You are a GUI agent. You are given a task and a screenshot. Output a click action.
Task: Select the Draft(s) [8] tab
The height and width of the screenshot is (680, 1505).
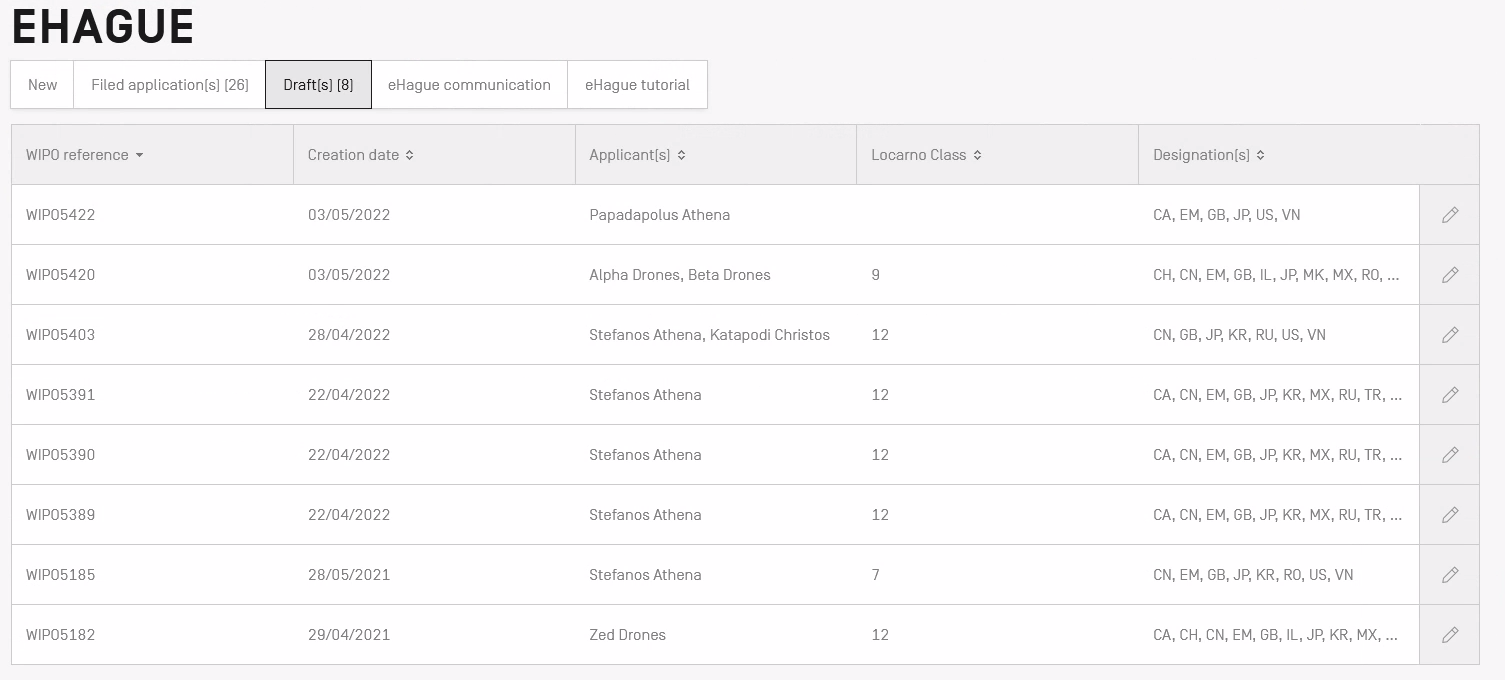pyautogui.click(x=318, y=85)
